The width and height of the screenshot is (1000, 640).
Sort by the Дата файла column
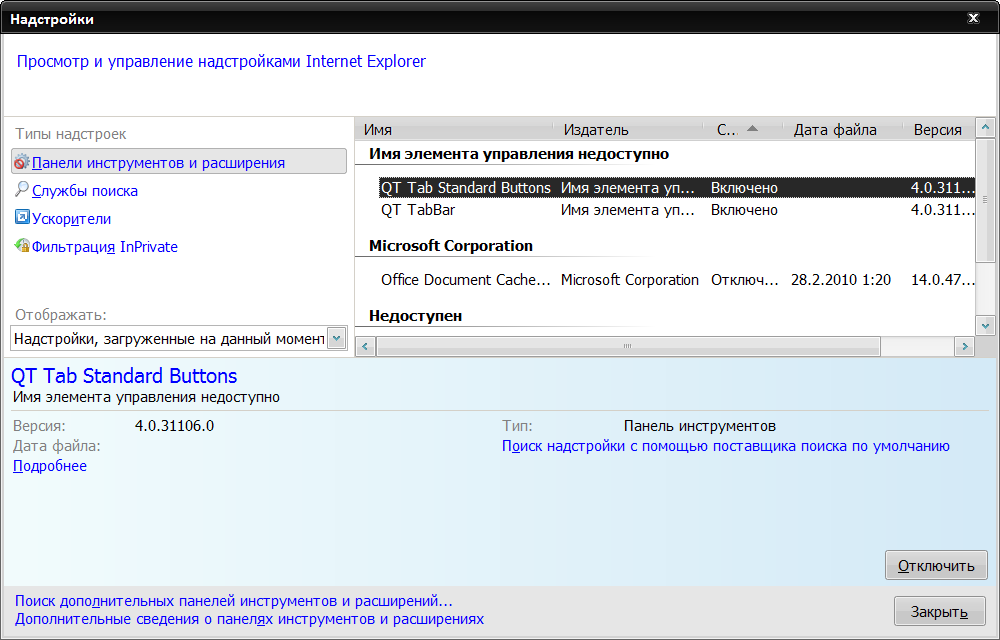(x=835, y=130)
